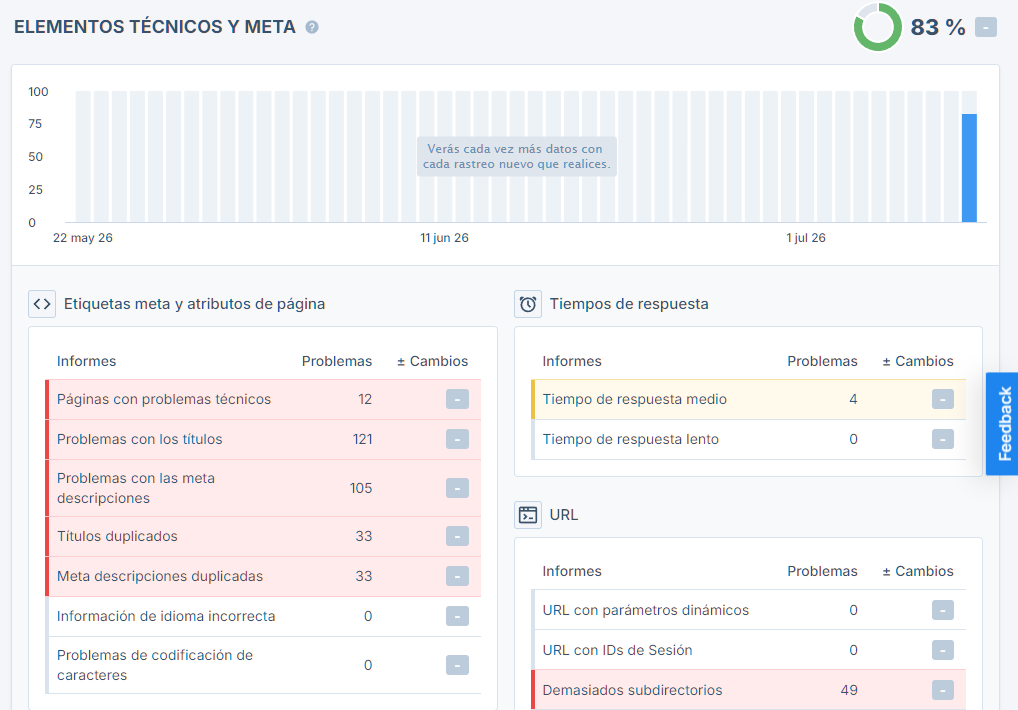Viewport: 1018px width, 710px height.
Task: Click the Informes header in URL table
Action: 572,571
